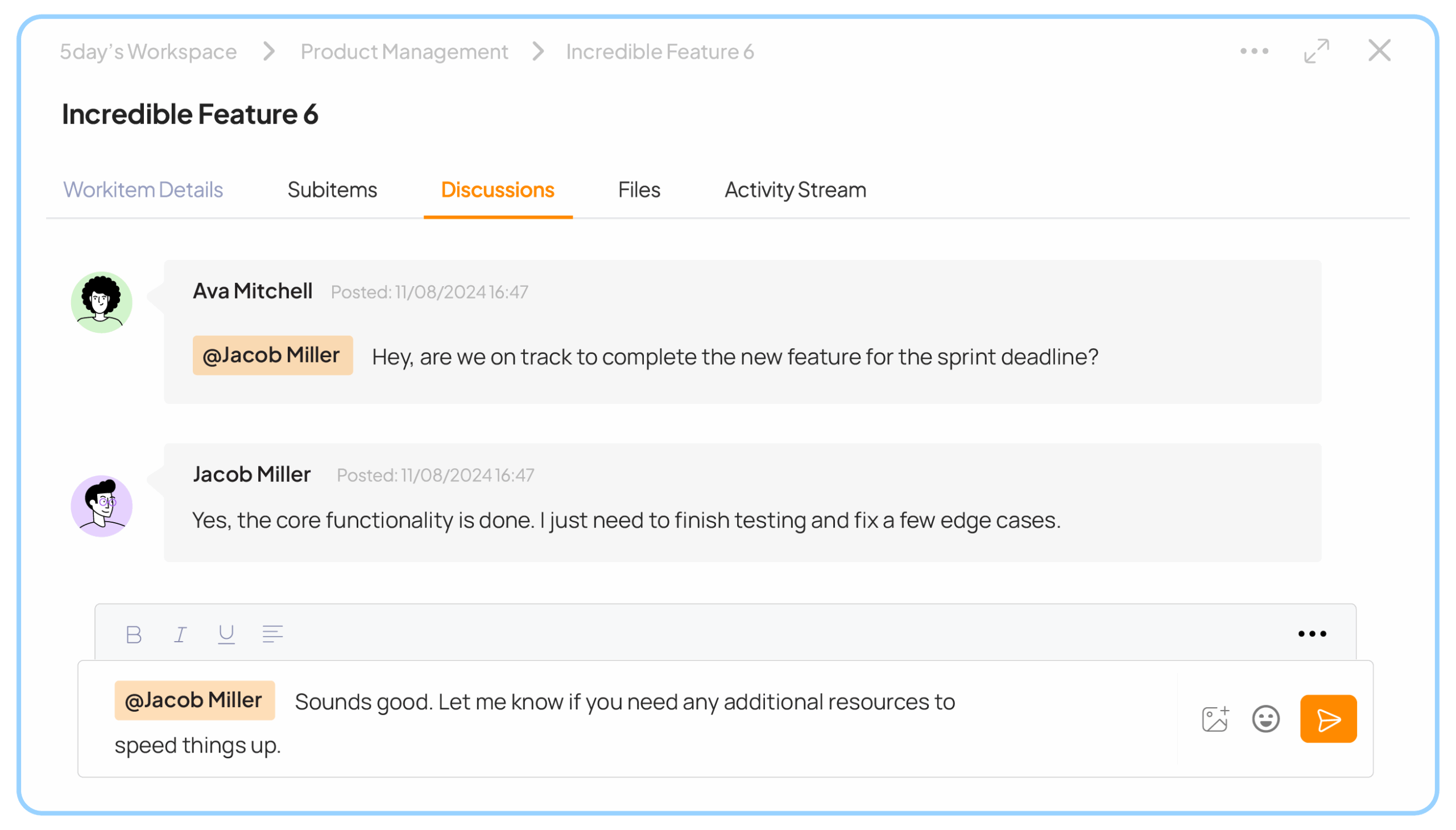Image resolution: width=1456 pixels, height=830 pixels.
Task: Open the Subitems tab
Action: tap(332, 190)
